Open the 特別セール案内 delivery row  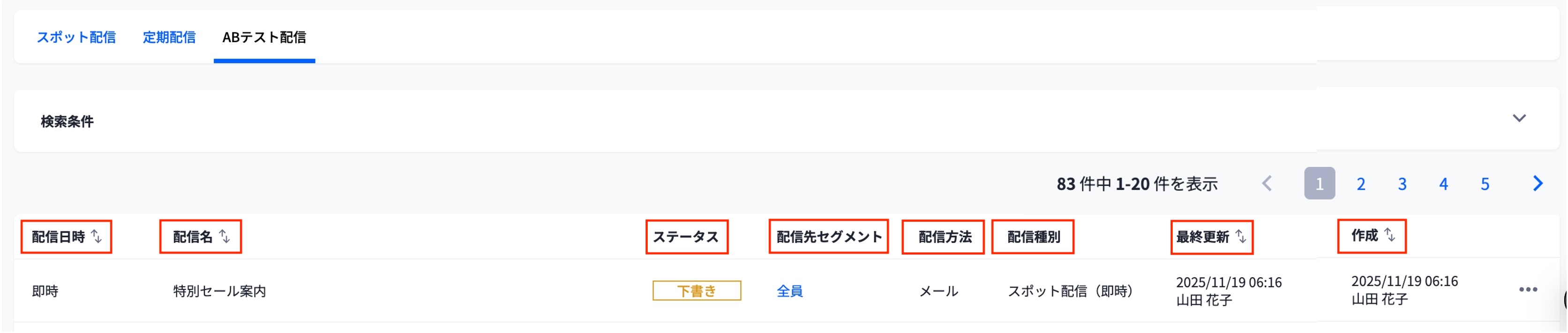tap(220, 291)
